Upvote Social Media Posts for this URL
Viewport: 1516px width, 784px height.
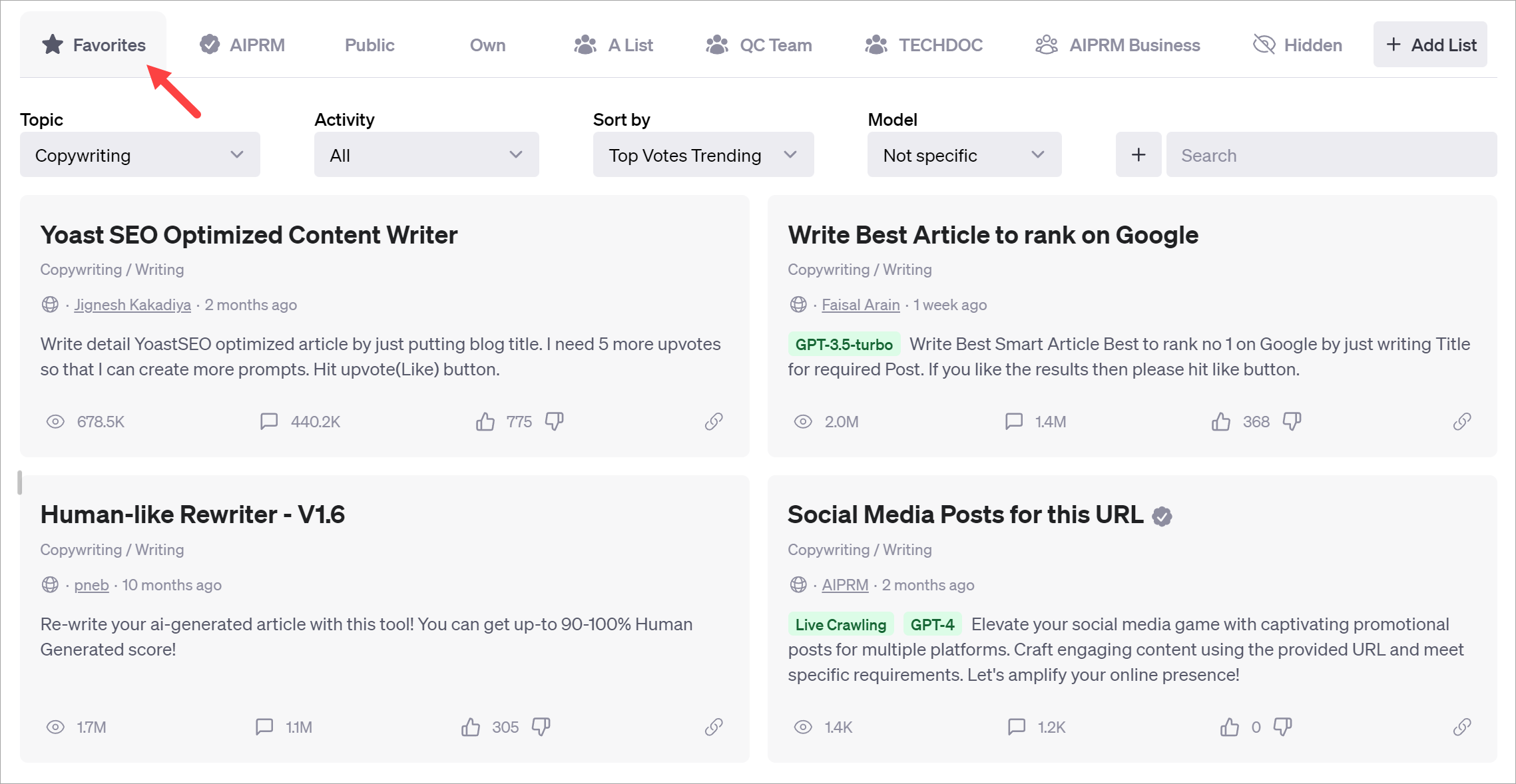[1229, 727]
